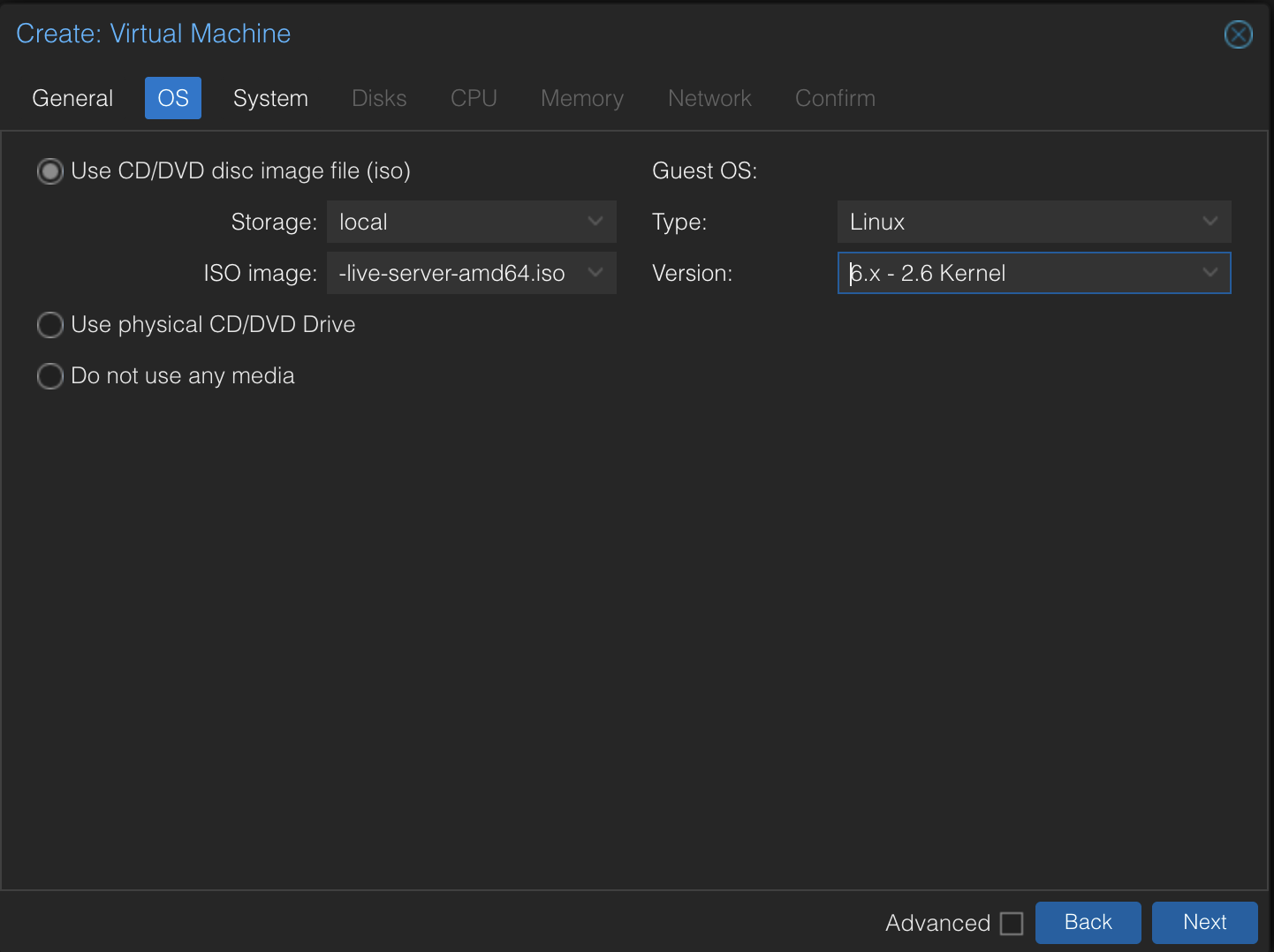The image size is (1274, 952).
Task: Select Use CD/DVD disc image file (iso)
Action: [x=50, y=170]
